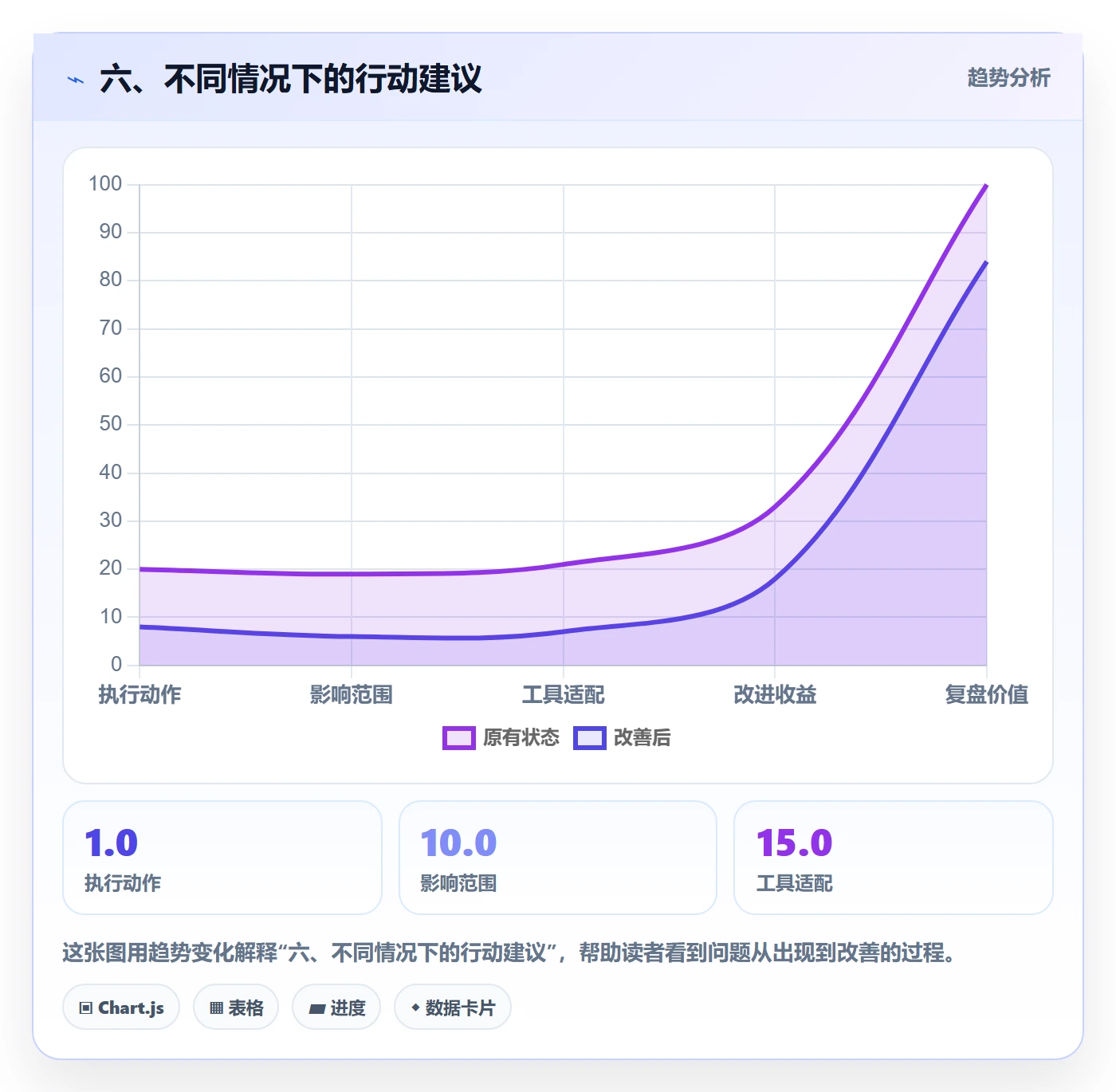Click the 复盘价值 x-axis label
Screen dimensions: 1116x1092
click(x=987, y=695)
